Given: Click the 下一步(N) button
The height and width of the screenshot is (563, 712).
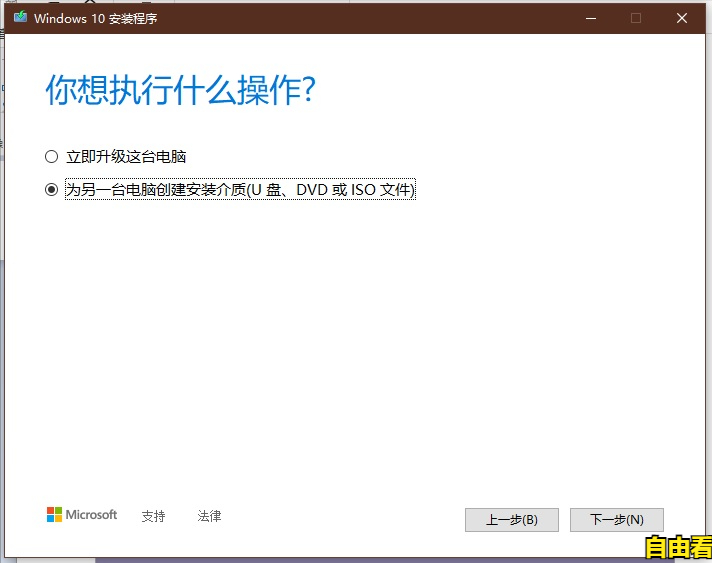Looking at the screenshot, I should tap(617, 519).
